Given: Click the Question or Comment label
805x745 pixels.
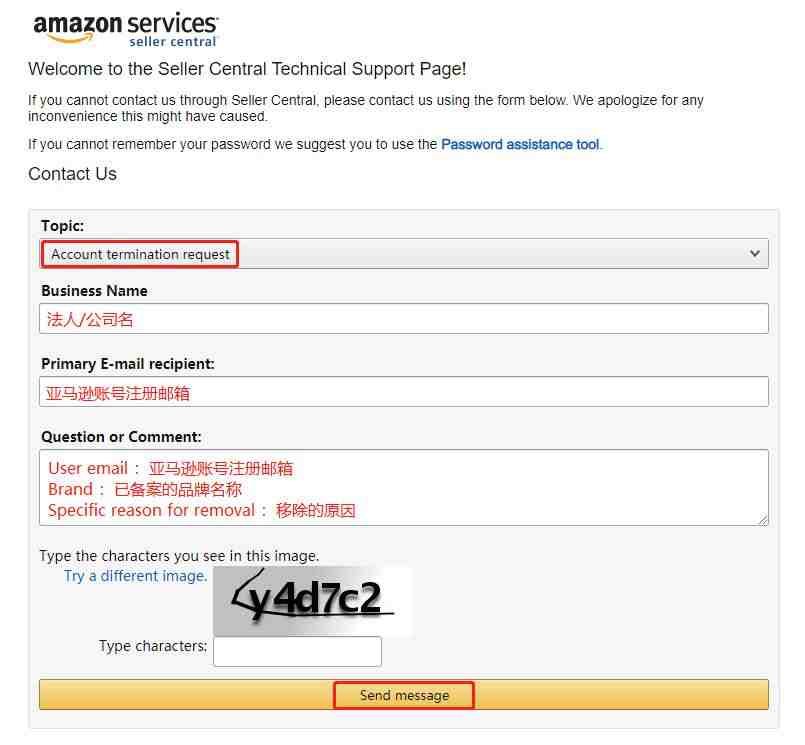Looking at the screenshot, I should (x=121, y=437).
